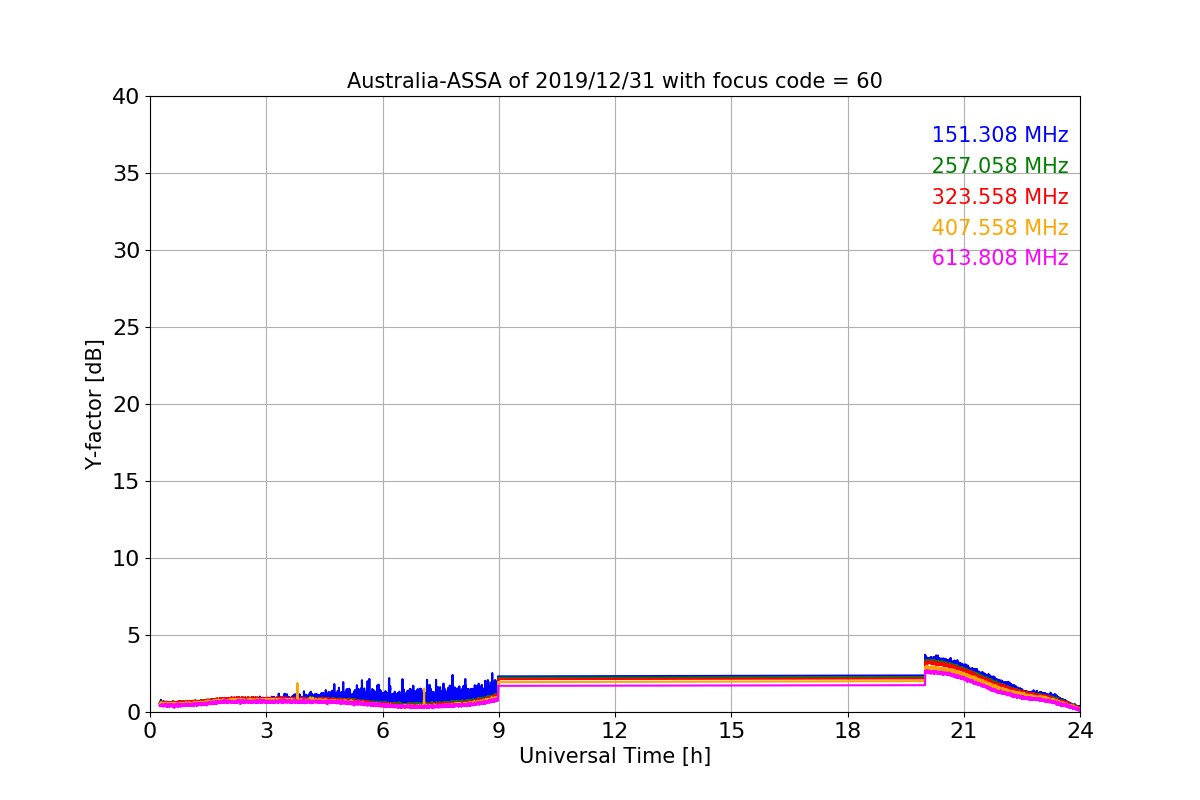Click the y-axis tick label 5
Image resolution: width=1200 pixels, height=800 pixels.
(134, 636)
